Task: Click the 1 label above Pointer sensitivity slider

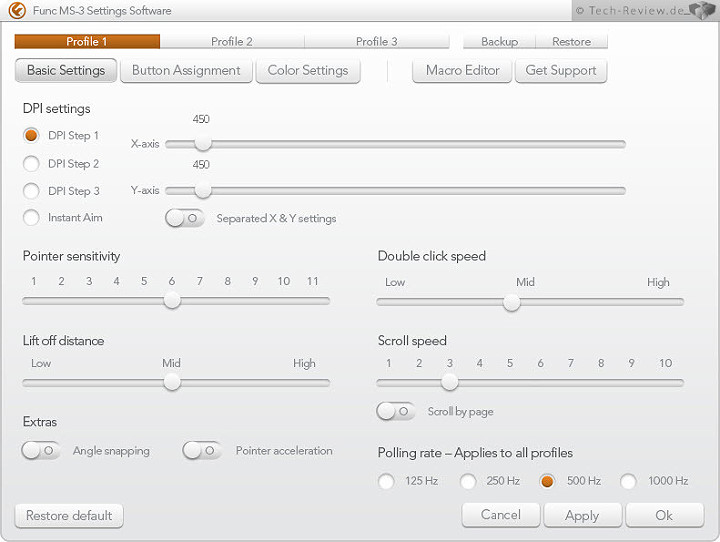Action: tap(34, 281)
